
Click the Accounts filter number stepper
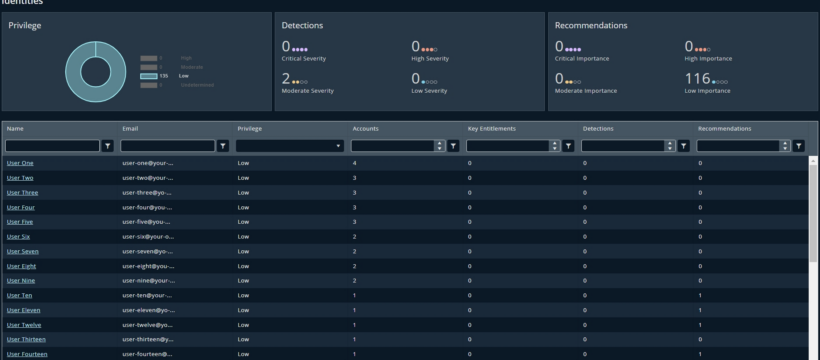click(x=440, y=146)
